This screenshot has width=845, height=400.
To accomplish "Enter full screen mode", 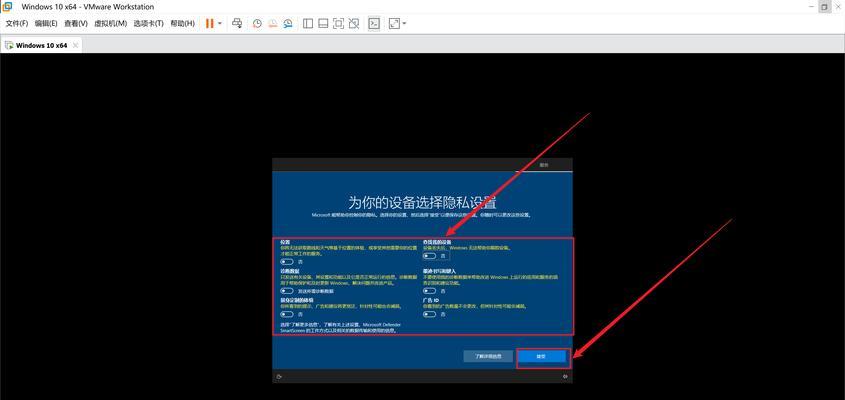I will point(338,23).
